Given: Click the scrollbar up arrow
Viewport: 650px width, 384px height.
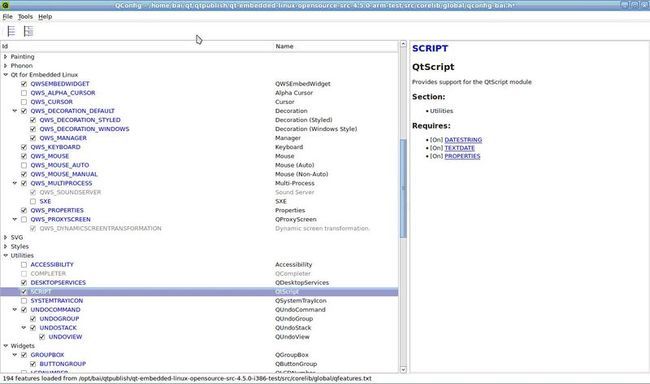Looking at the screenshot, I should (x=403, y=44).
